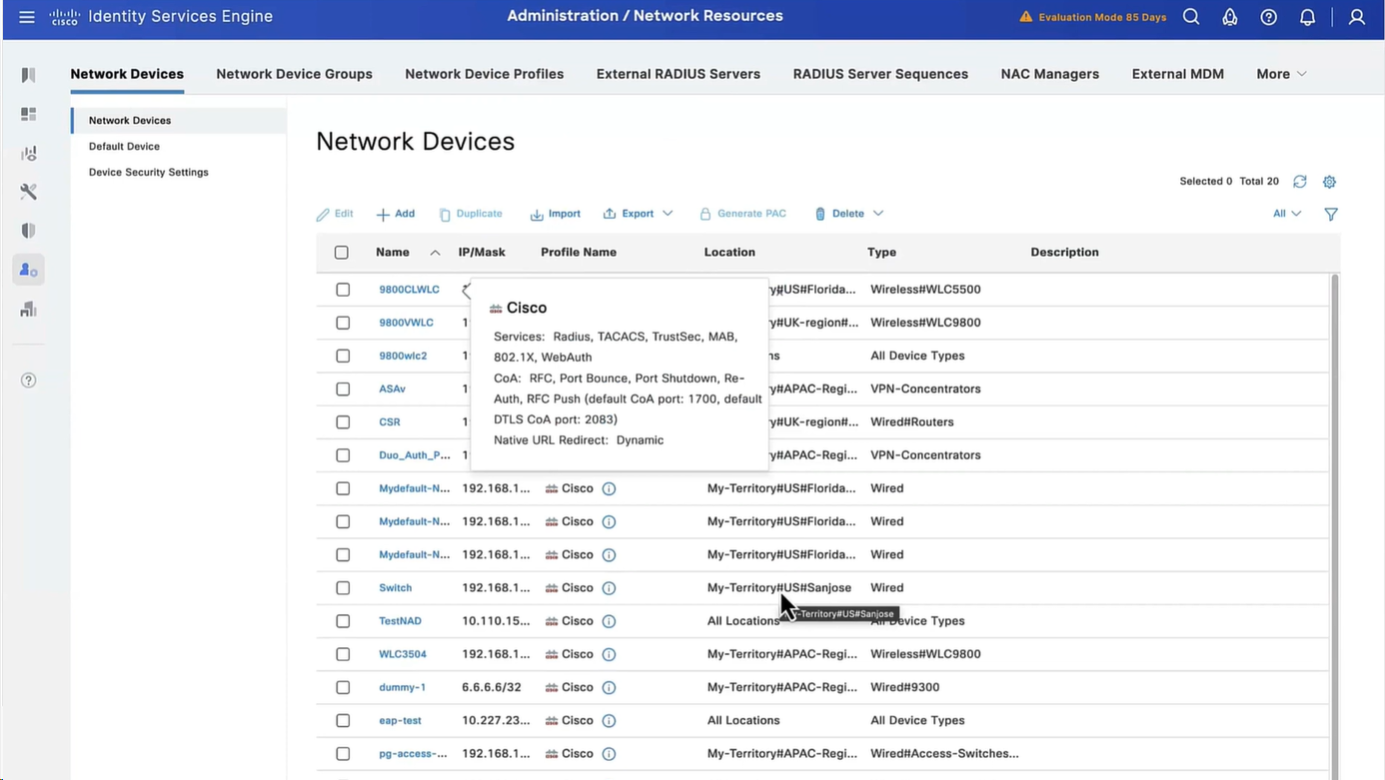
Task: Open the help question mark icon in header
Action: (x=1268, y=17)
